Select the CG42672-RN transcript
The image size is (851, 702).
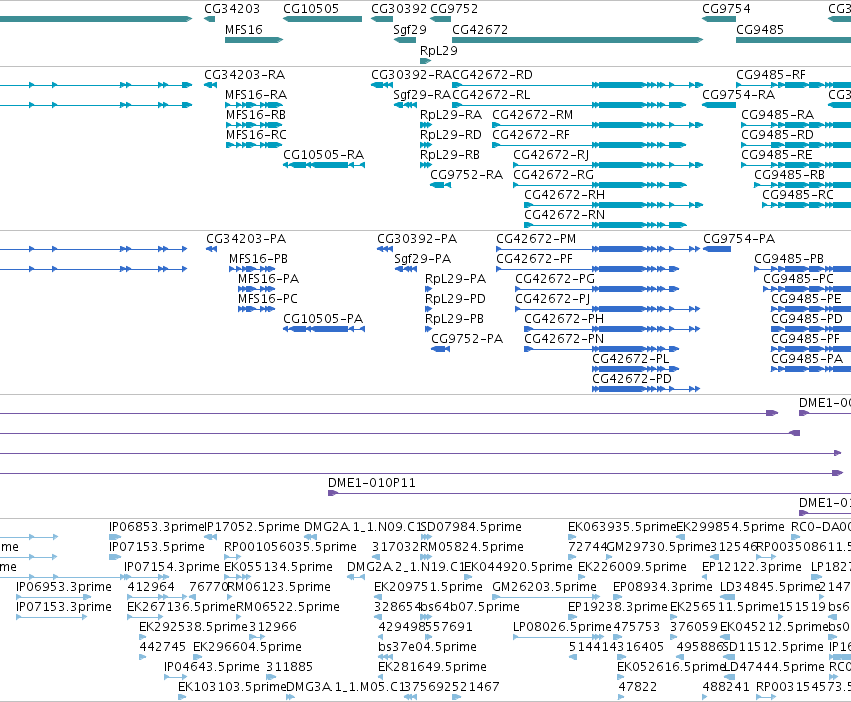564,216
